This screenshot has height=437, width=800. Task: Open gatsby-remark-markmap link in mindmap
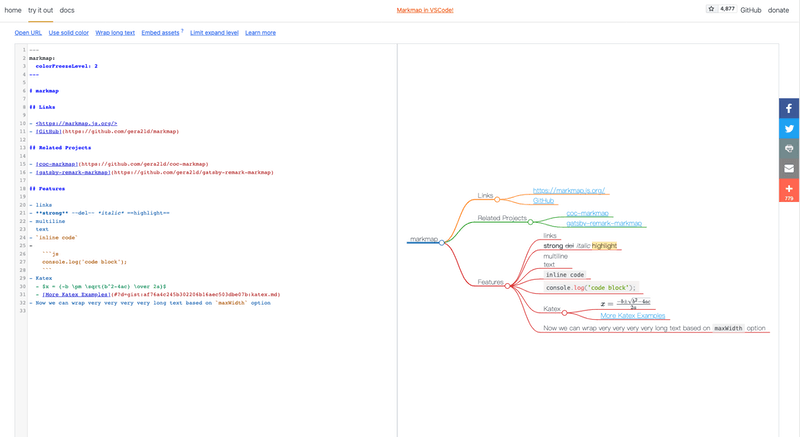pos(604,223)
